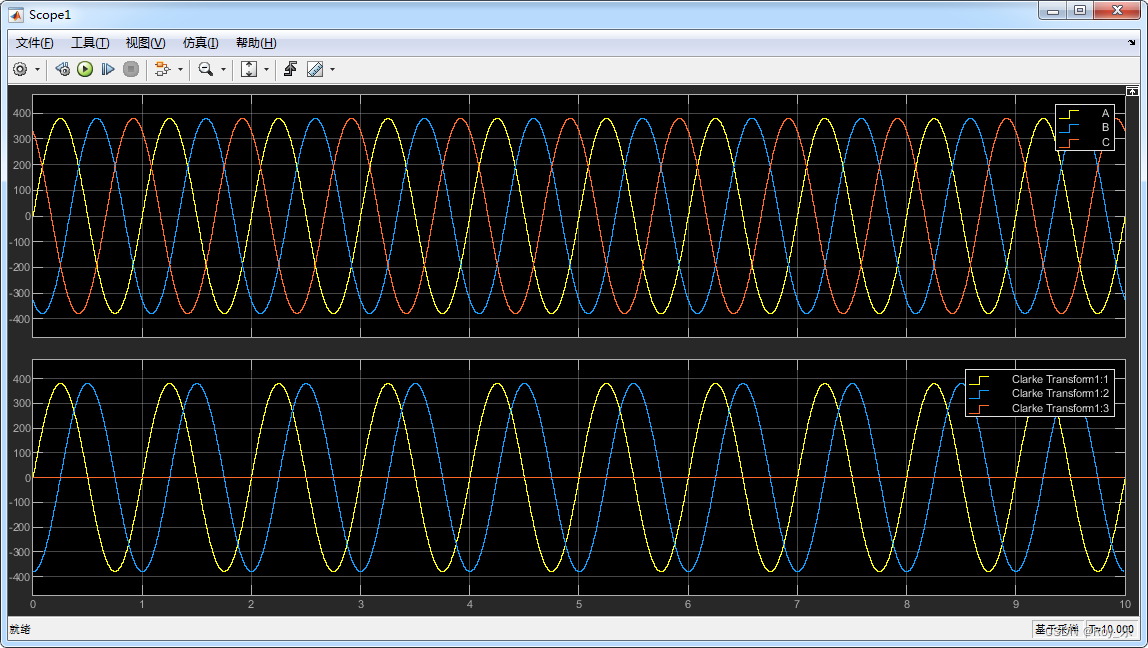Click the fit-to-view scaling icon
1148x648 pixels.
click(x=249, y=69)
